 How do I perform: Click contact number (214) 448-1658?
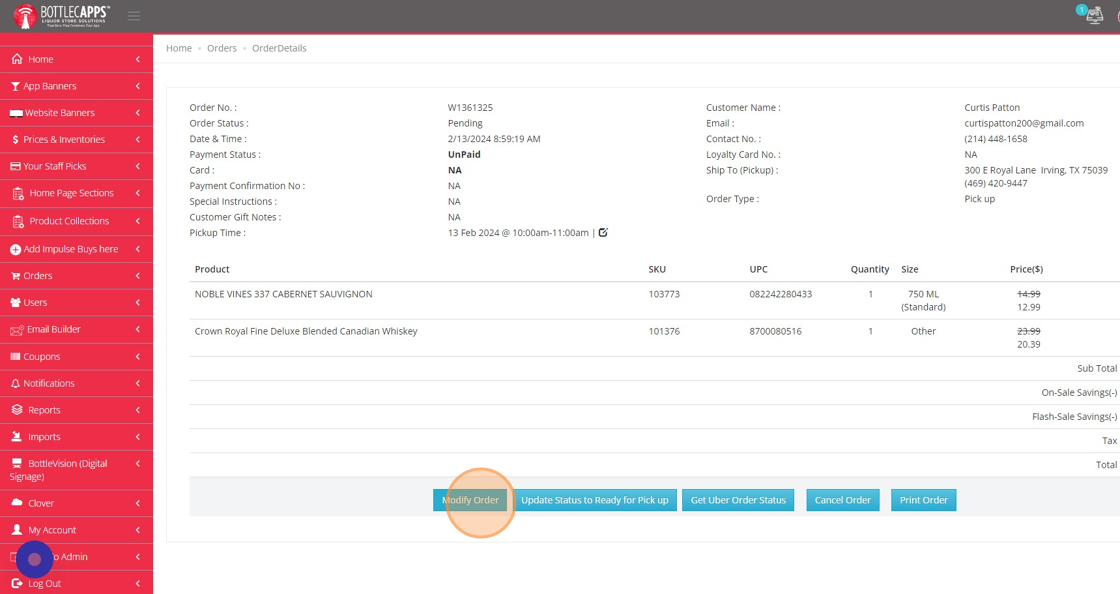click(996, 139)
